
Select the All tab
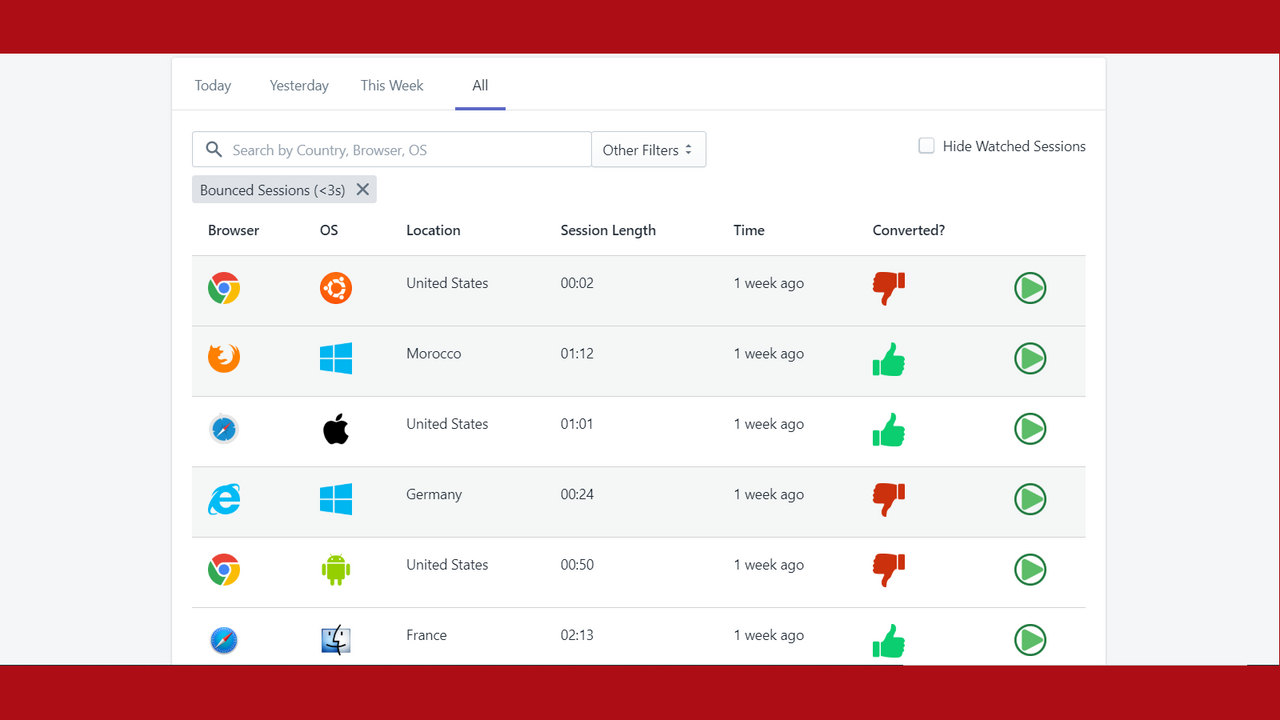point(480,86)
